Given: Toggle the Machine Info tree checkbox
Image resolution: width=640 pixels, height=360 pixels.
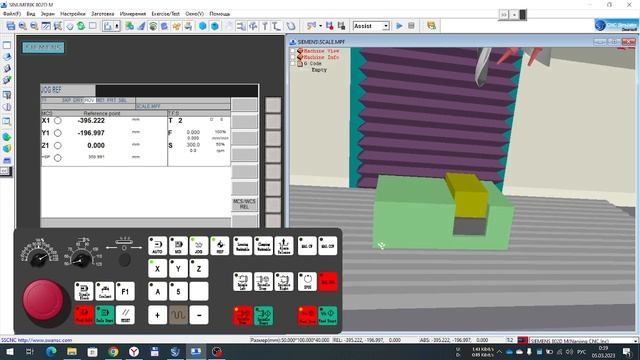Looking at the screenshot, I should 292,58.
